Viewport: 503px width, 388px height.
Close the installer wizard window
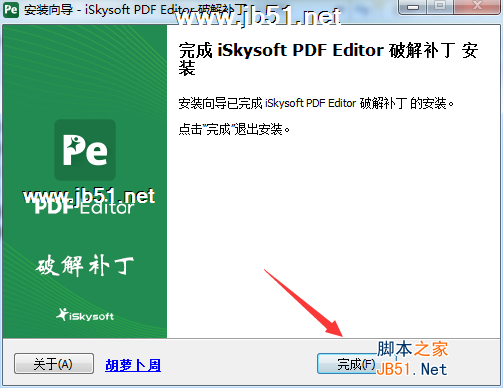(477, 7)
